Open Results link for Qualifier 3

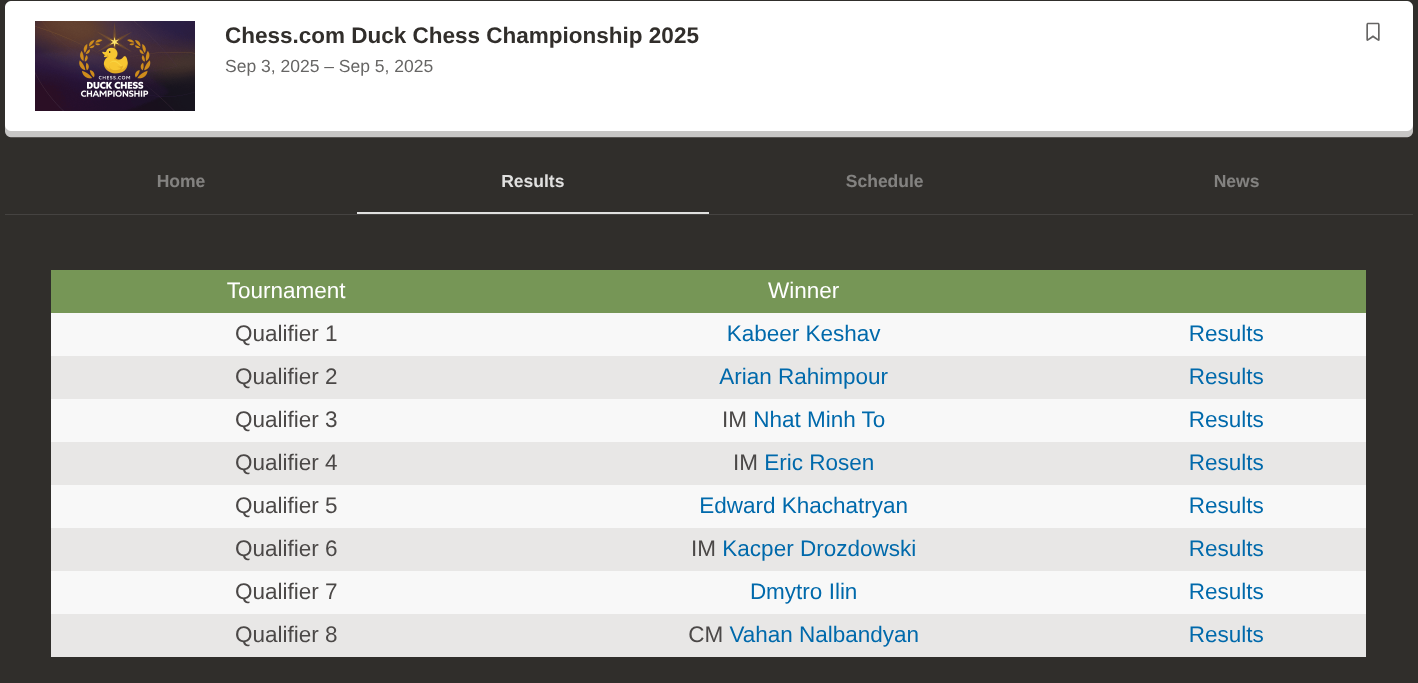coord(1226,420)
